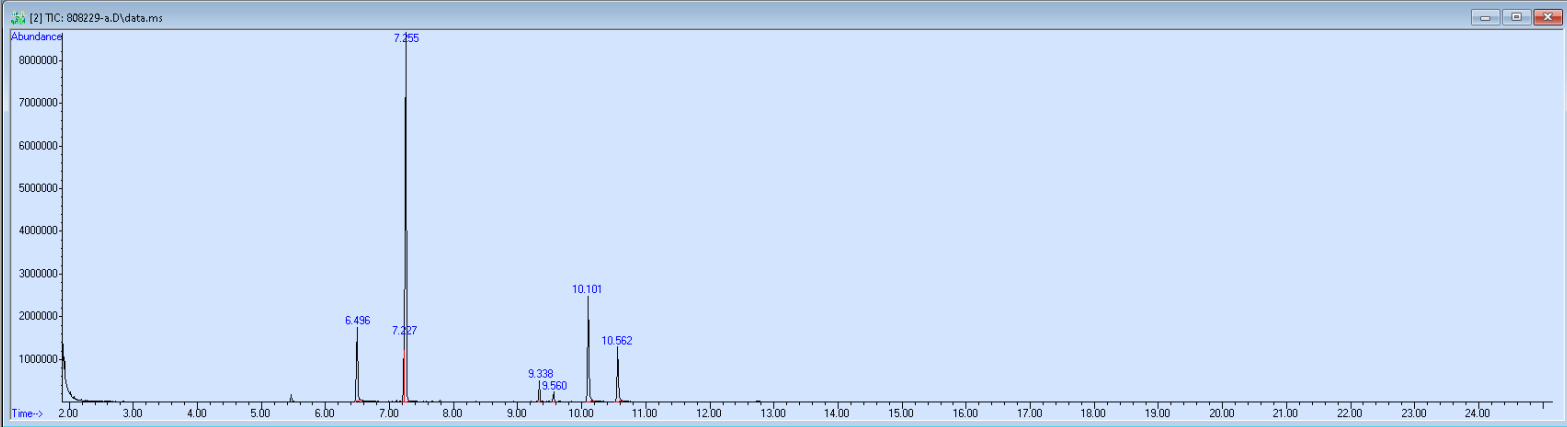Click the chromatogram peak under the 10.101 label
Viewport: 1567px width, 427px height.
[x=588, y=350]
